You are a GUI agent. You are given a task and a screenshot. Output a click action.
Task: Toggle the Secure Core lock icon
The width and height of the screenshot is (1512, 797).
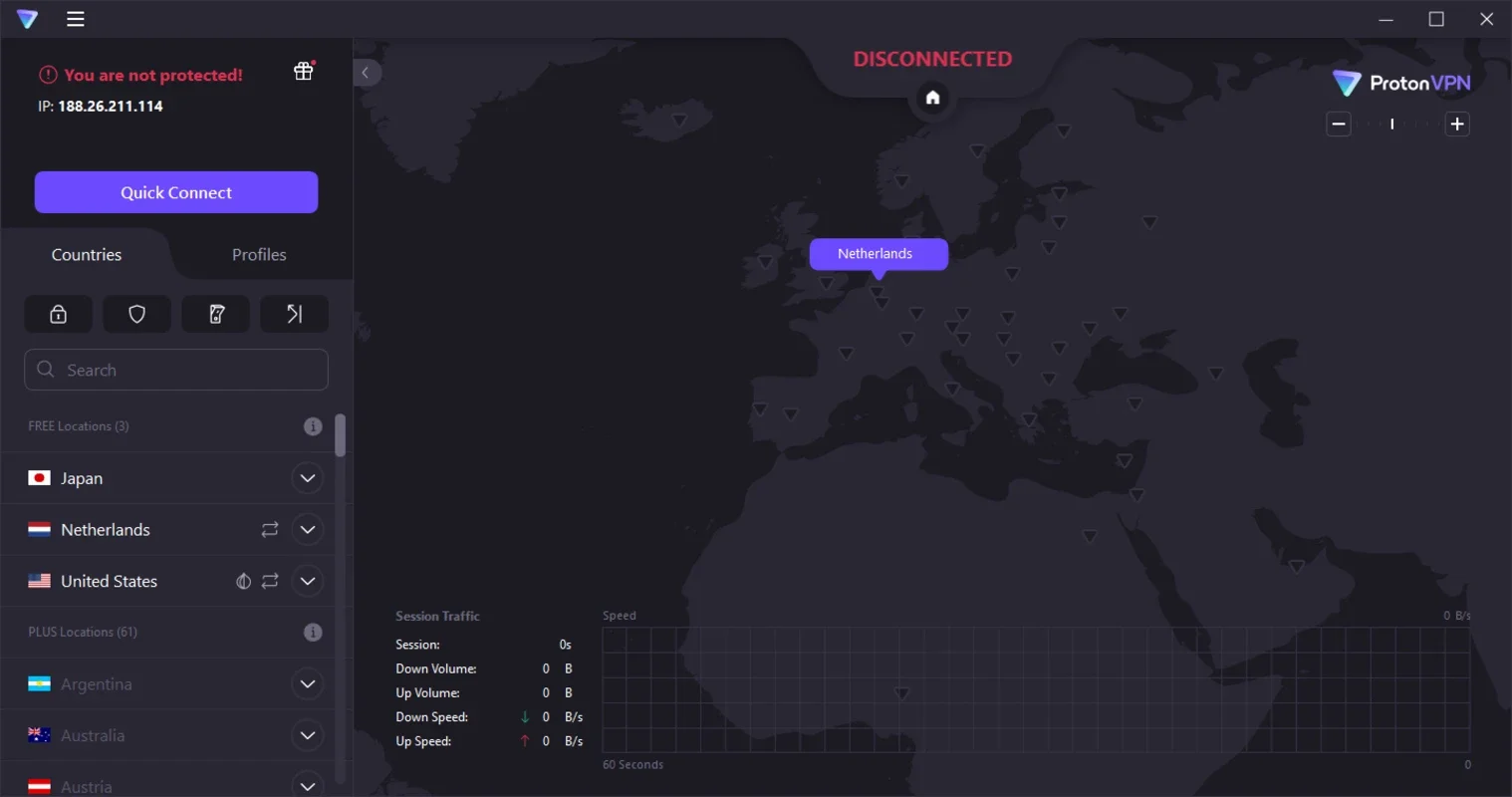(x=59, y=314)
